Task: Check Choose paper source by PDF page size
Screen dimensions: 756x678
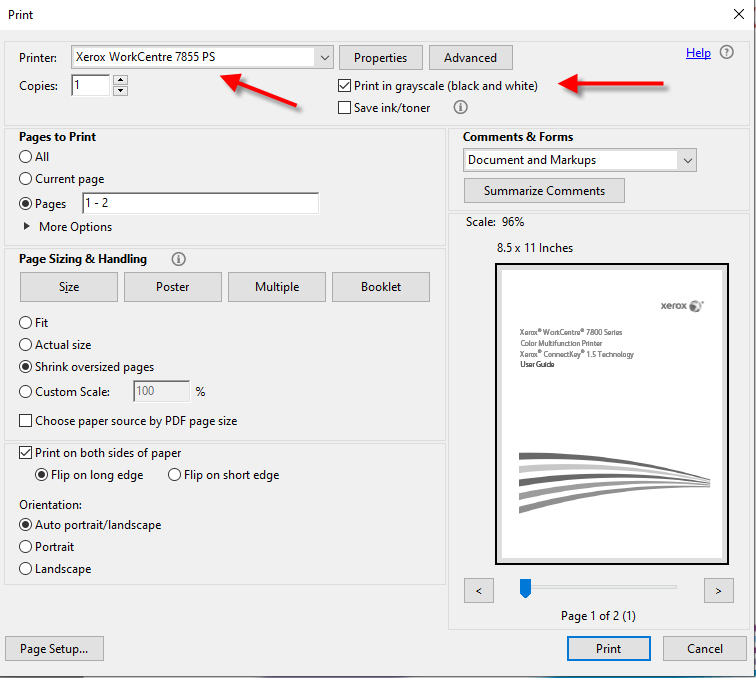Action: click(x=26, y=420)
